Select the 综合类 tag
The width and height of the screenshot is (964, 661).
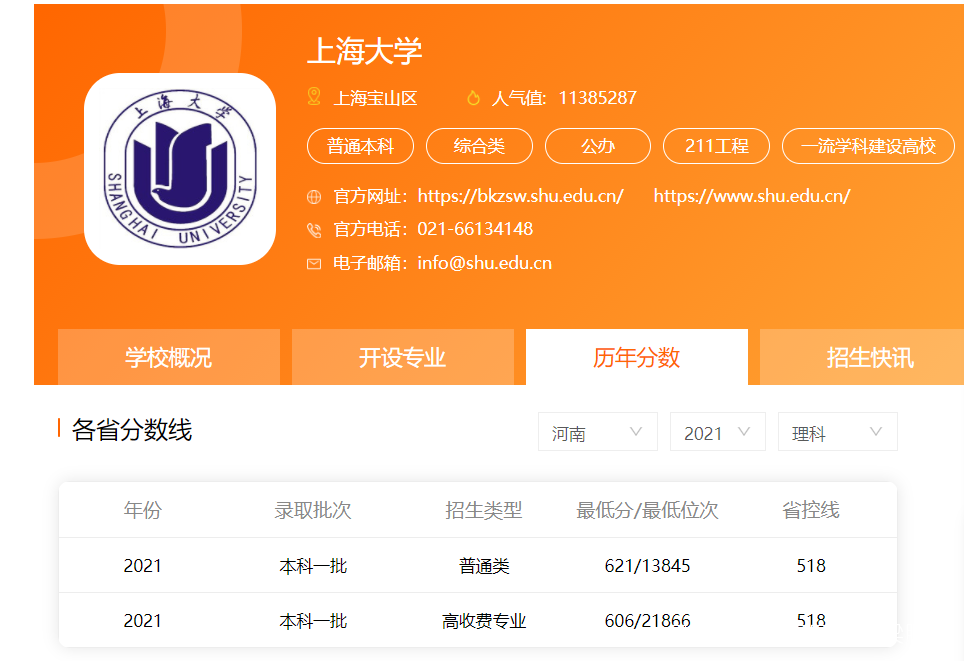click(480, 146)
